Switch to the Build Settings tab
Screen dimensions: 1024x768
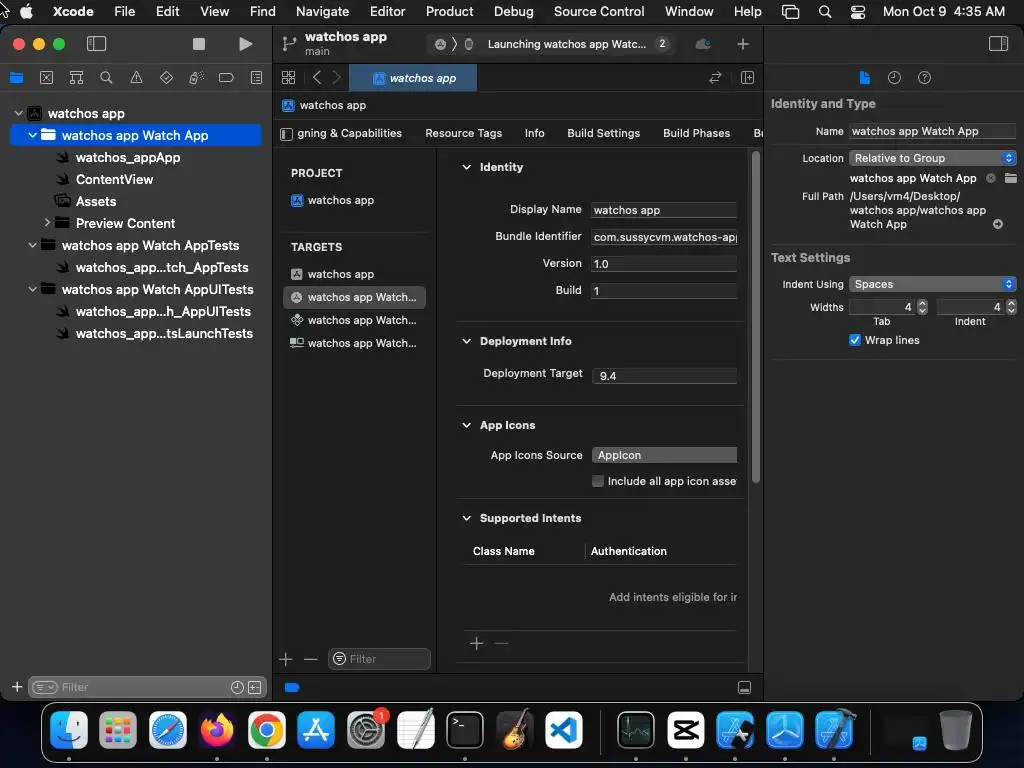[603, 133]
